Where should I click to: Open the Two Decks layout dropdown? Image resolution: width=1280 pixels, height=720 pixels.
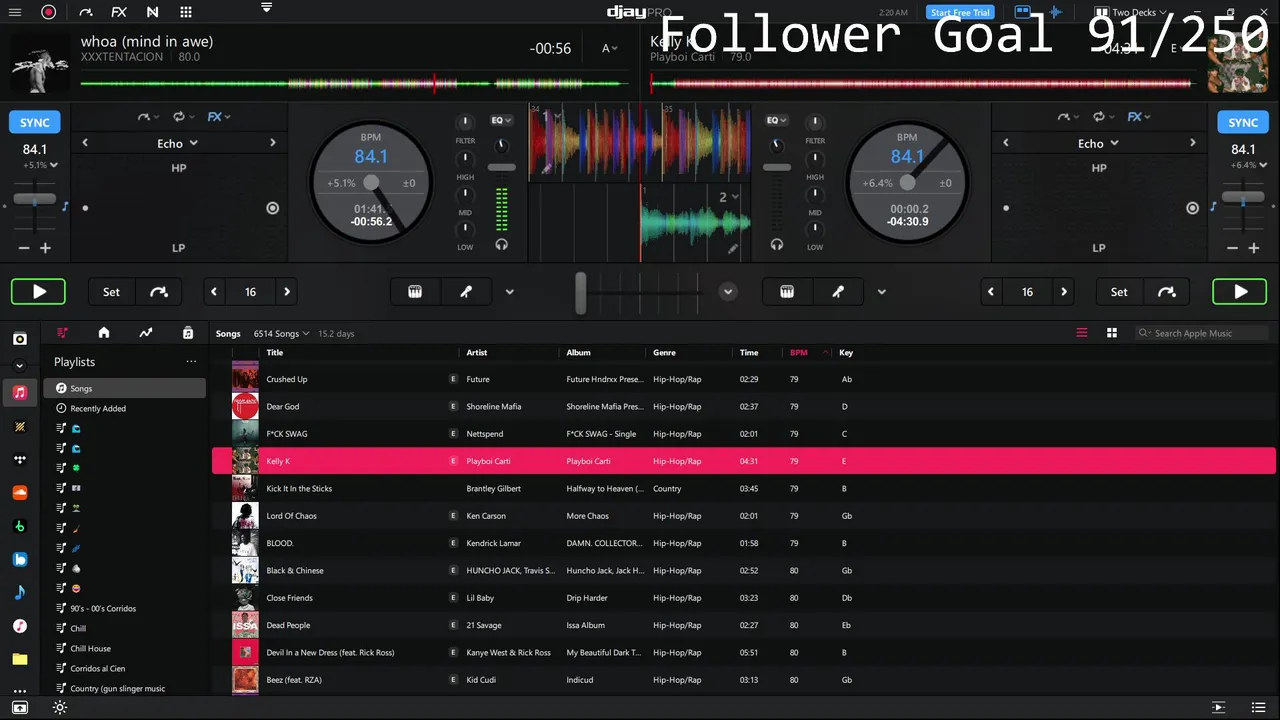click(x=1131, y=12)
